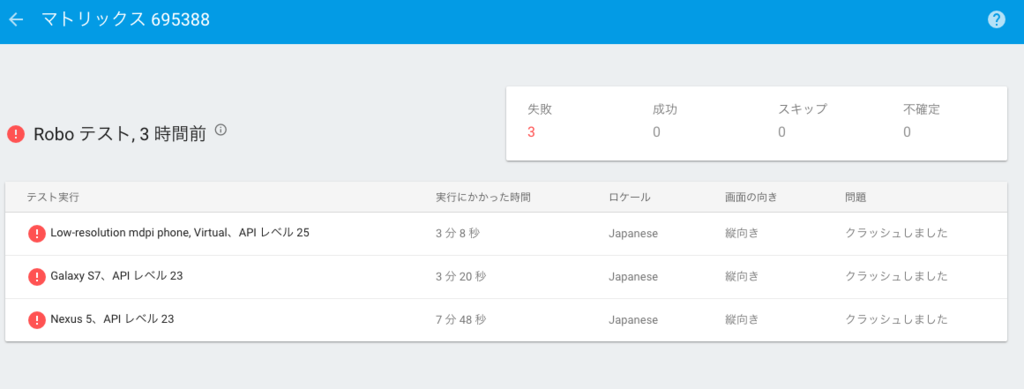Click クラッシュしました in the Low-resolution mdpi row

pos(896,234)
